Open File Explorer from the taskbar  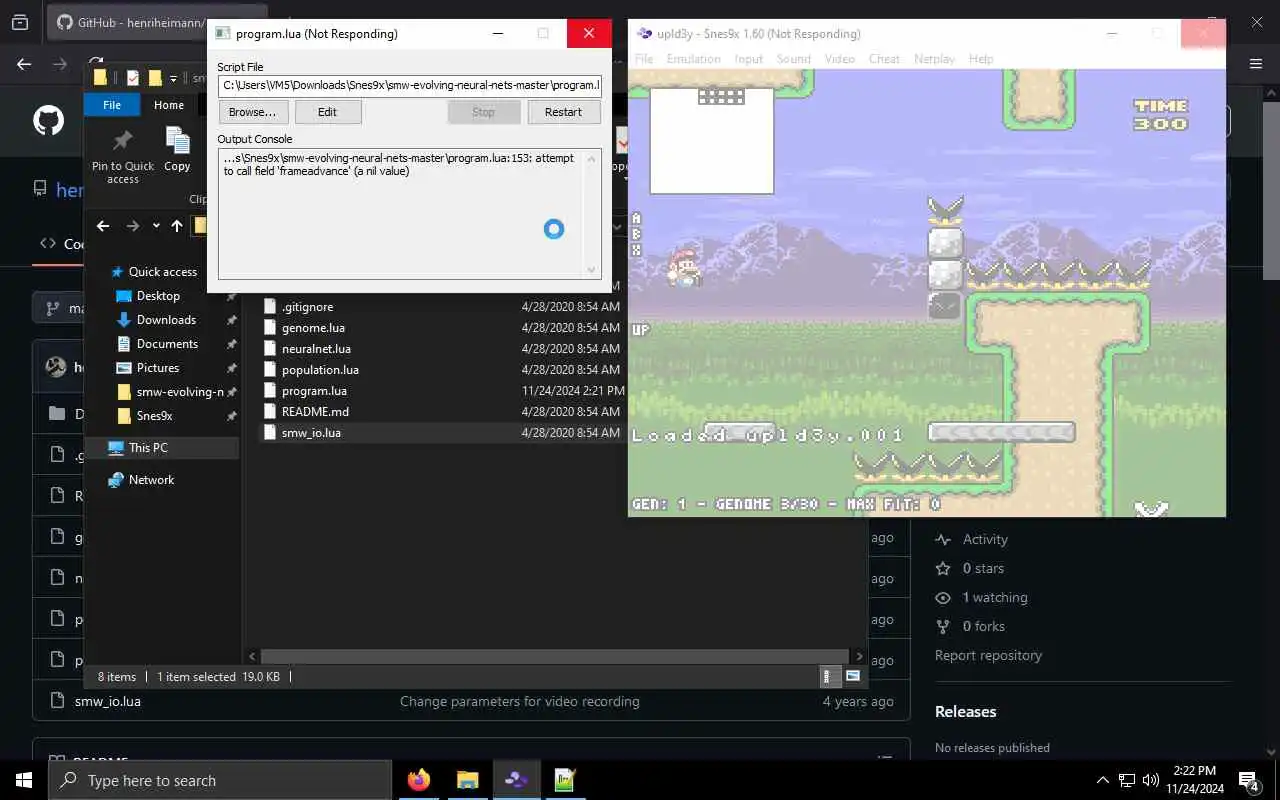coord(467,780)
